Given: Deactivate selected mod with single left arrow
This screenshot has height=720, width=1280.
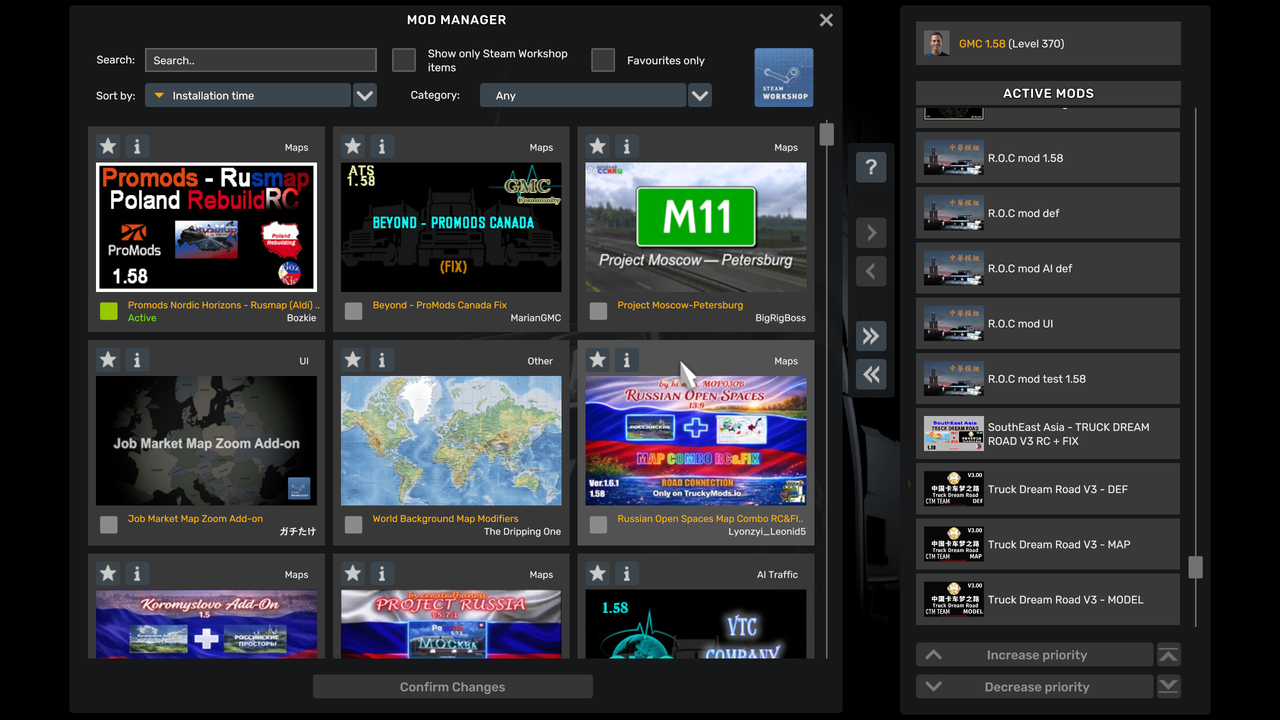Looking at the screenshot, I should 871,271.
